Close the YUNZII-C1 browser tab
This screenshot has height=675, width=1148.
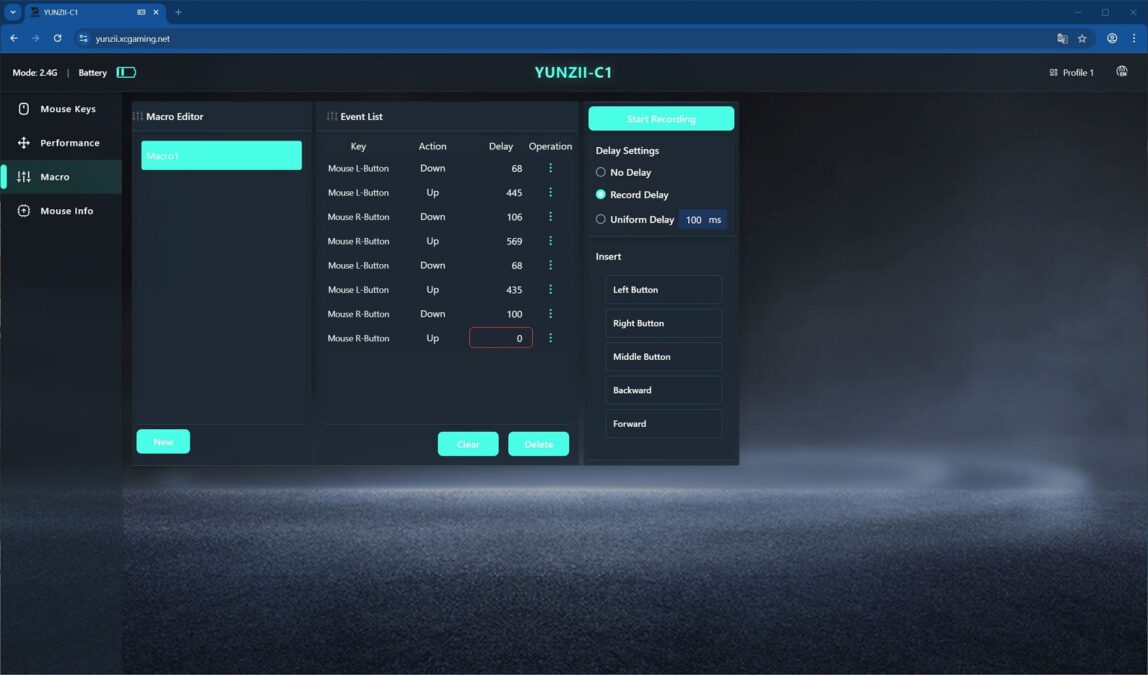coord(156,12)
